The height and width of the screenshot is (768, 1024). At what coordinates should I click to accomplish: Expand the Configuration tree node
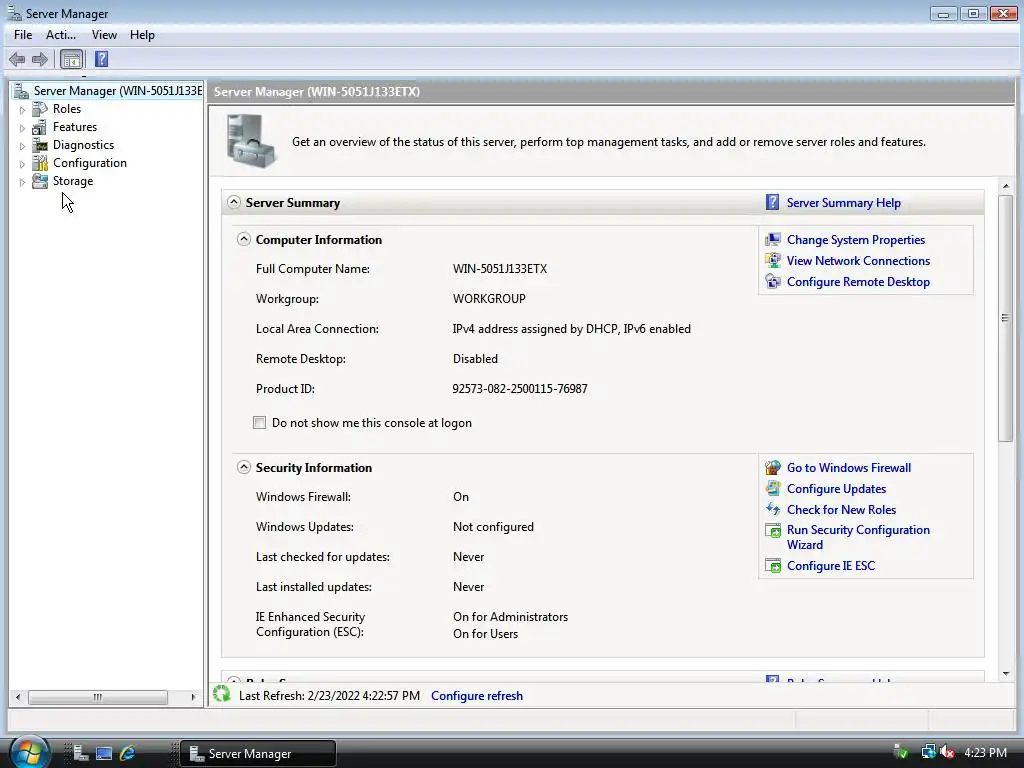tap(22, 164)
